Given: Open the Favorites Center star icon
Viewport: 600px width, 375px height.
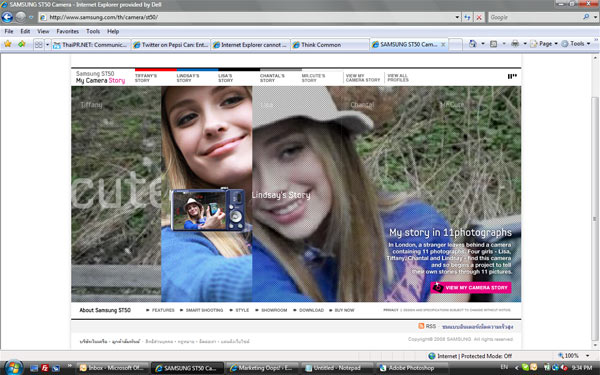Looking at the screenshot, I should point(8,44).
